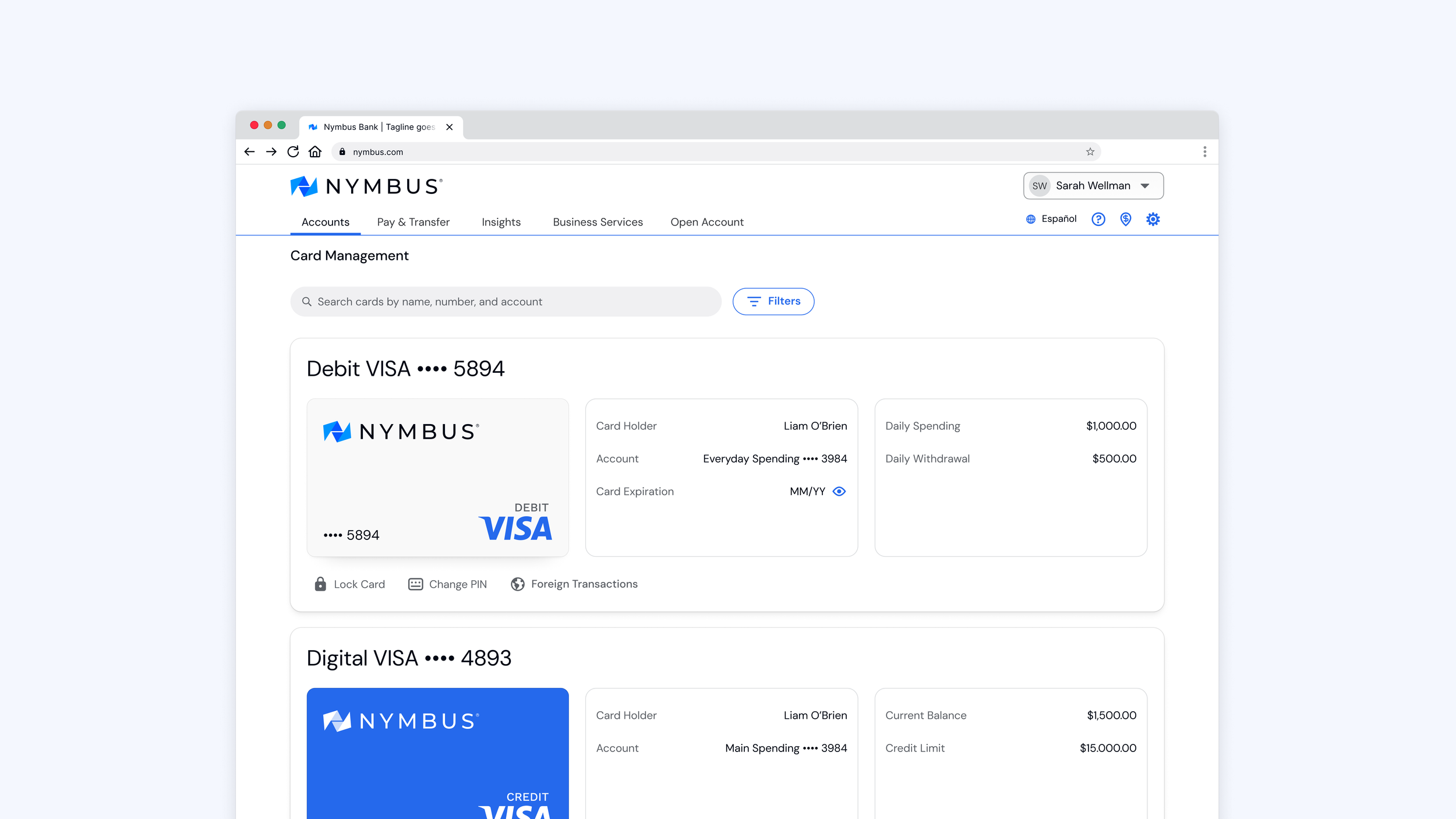1456x819 pixels.
Task: Toggle Foreign Transactions for the debit card
Action: click(574, 584)
